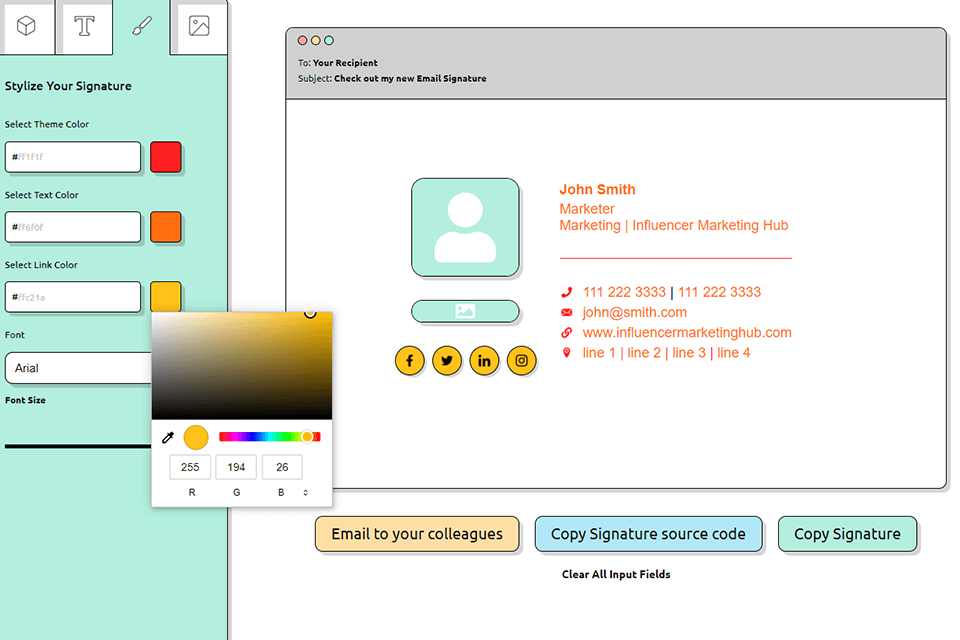
Task: Open www.influencermarketinghub.com link
Action: point(687,333)
